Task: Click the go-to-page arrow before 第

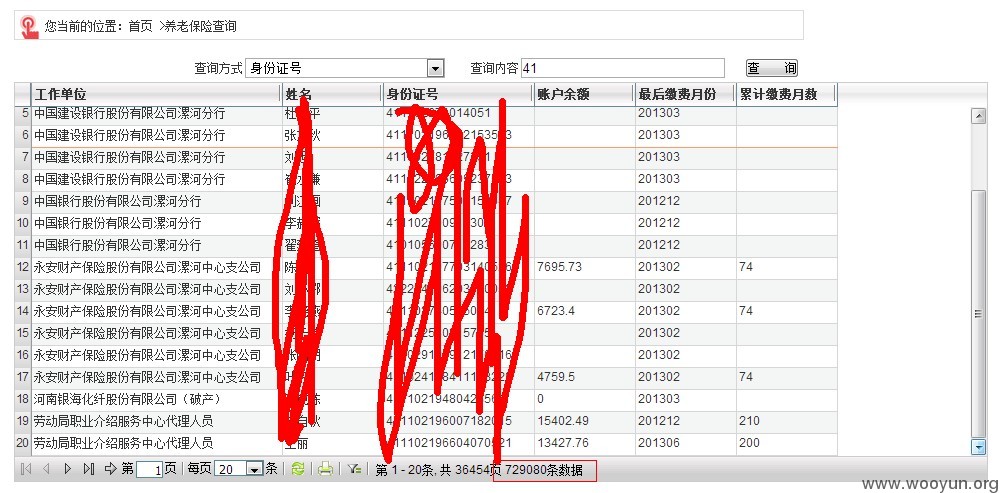Action: tap(111, 469)
